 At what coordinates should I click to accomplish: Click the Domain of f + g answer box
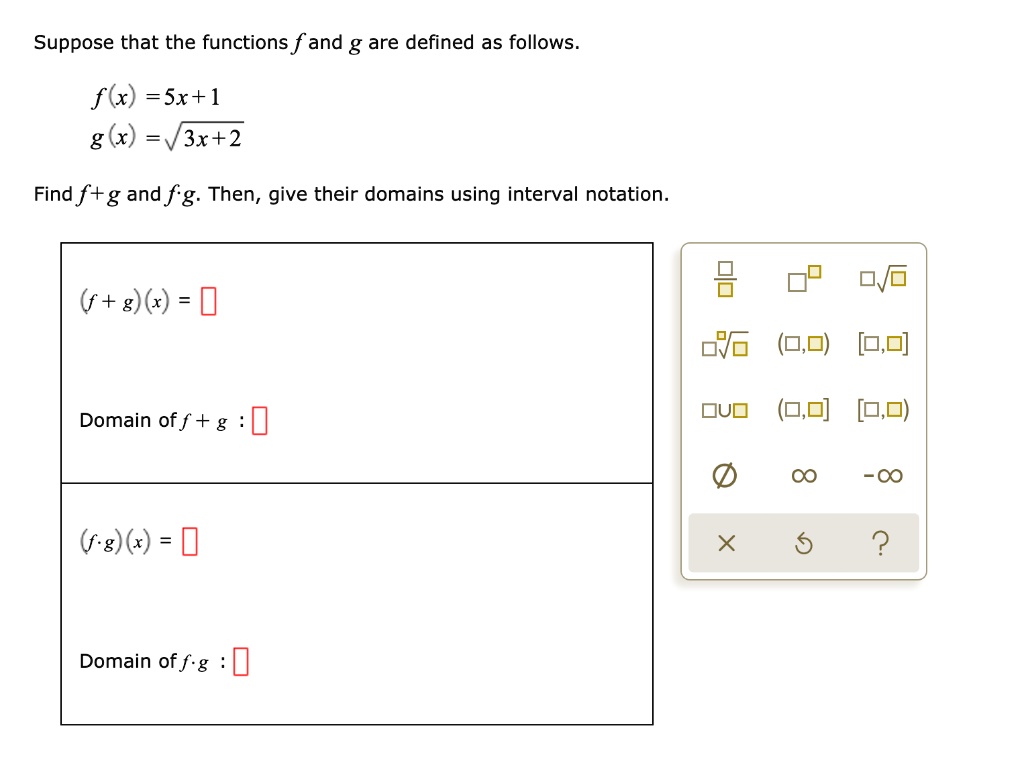pyautogui.click(x=260, y=421)
